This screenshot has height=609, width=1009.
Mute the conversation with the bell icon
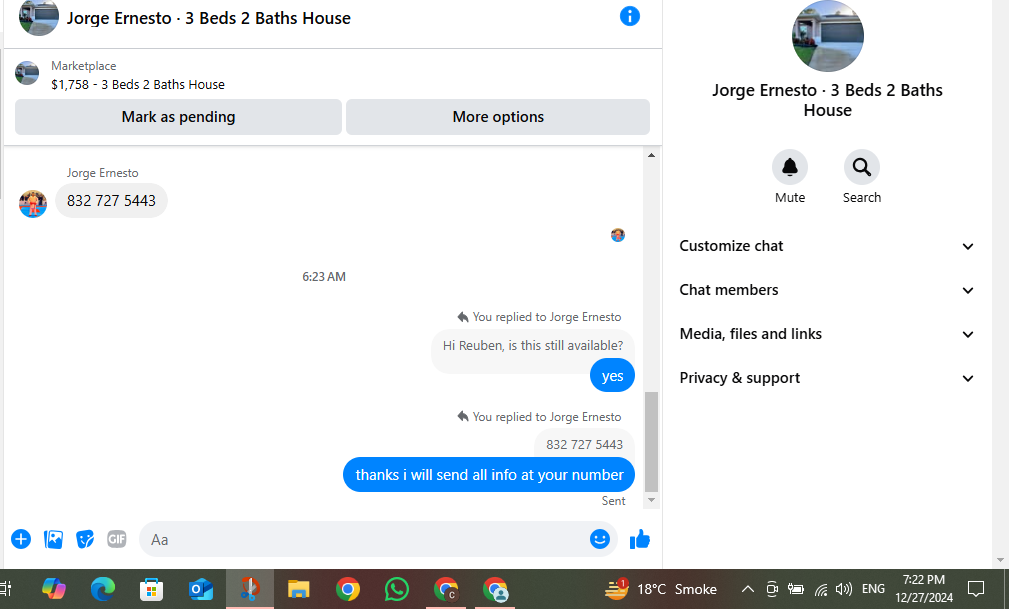click(x=790, y=167)
